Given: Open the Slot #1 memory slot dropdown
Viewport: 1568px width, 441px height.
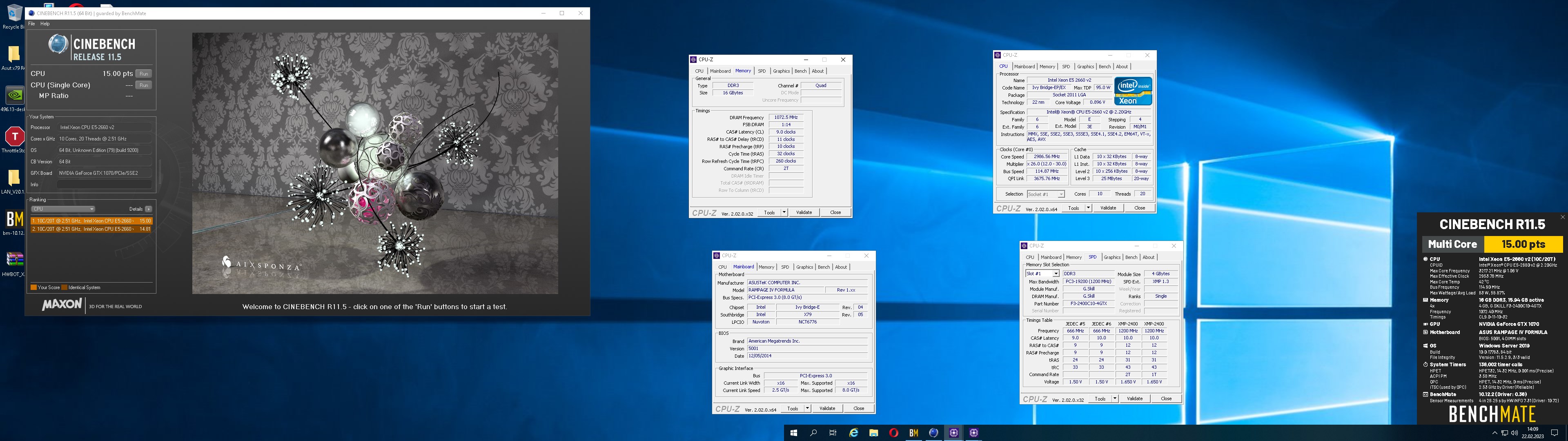Looking at the screenshot, I should click(x=1042, y=274).
